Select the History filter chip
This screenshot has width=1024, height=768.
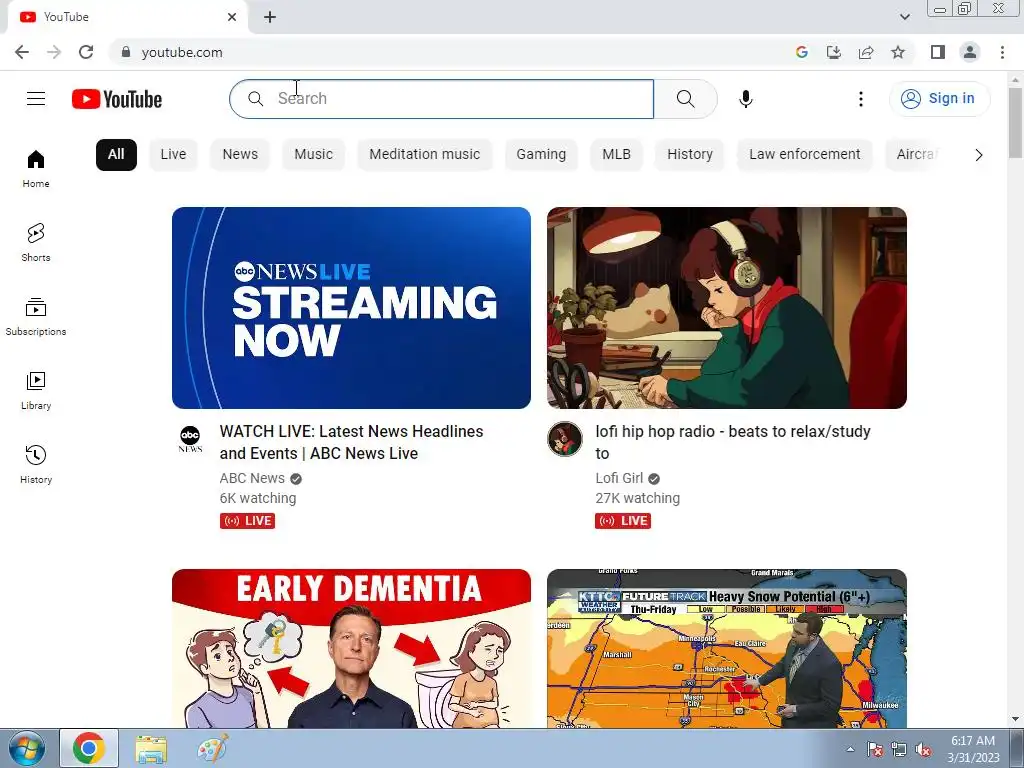tap(690, 155)
